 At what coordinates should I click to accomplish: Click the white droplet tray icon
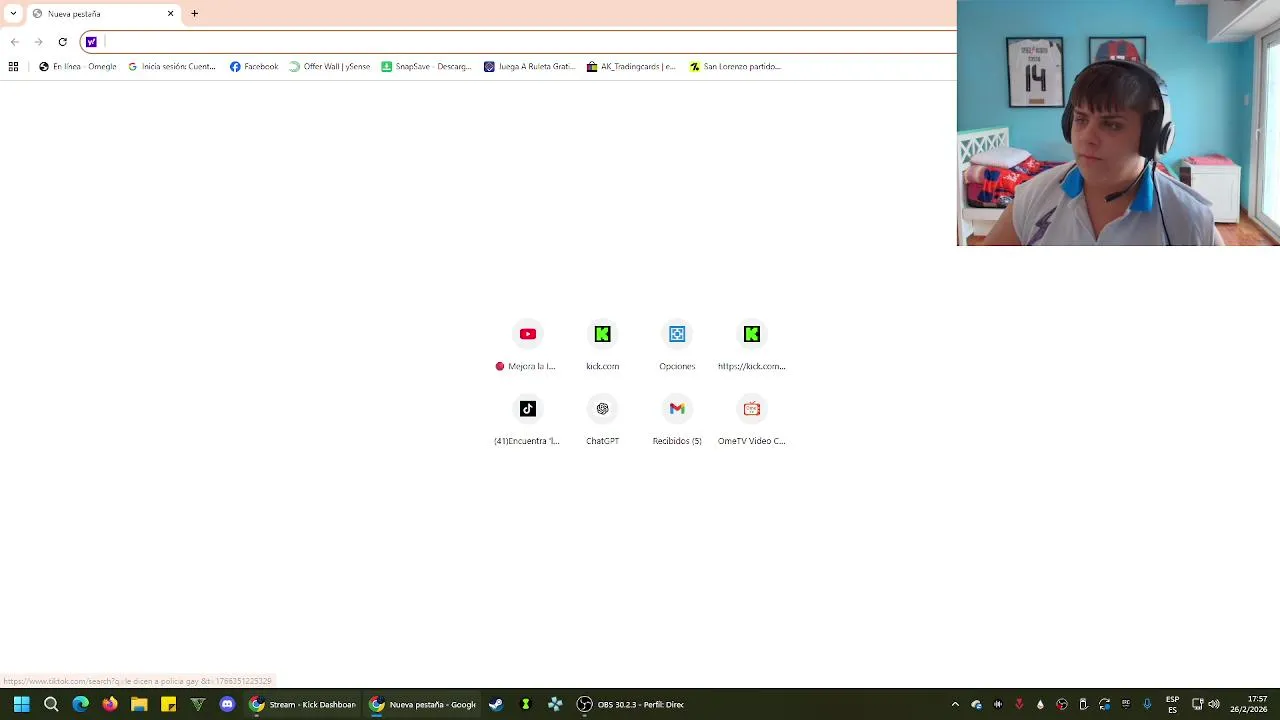1040,704
